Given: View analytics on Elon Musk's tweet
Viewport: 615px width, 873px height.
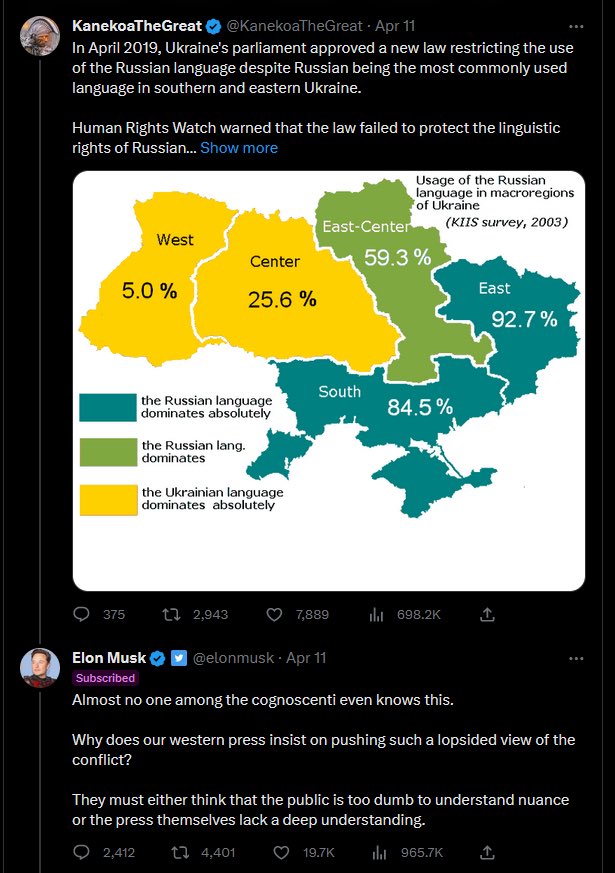Looking at the screenshot, I should point(377,852).
